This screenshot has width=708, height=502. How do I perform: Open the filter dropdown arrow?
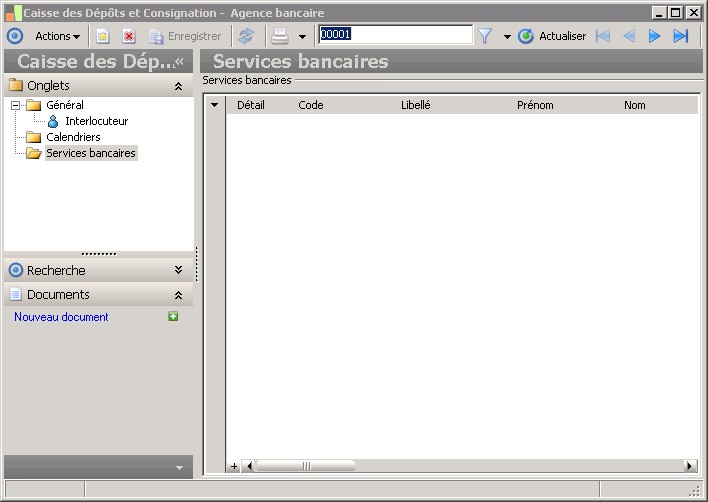[507, 37]
